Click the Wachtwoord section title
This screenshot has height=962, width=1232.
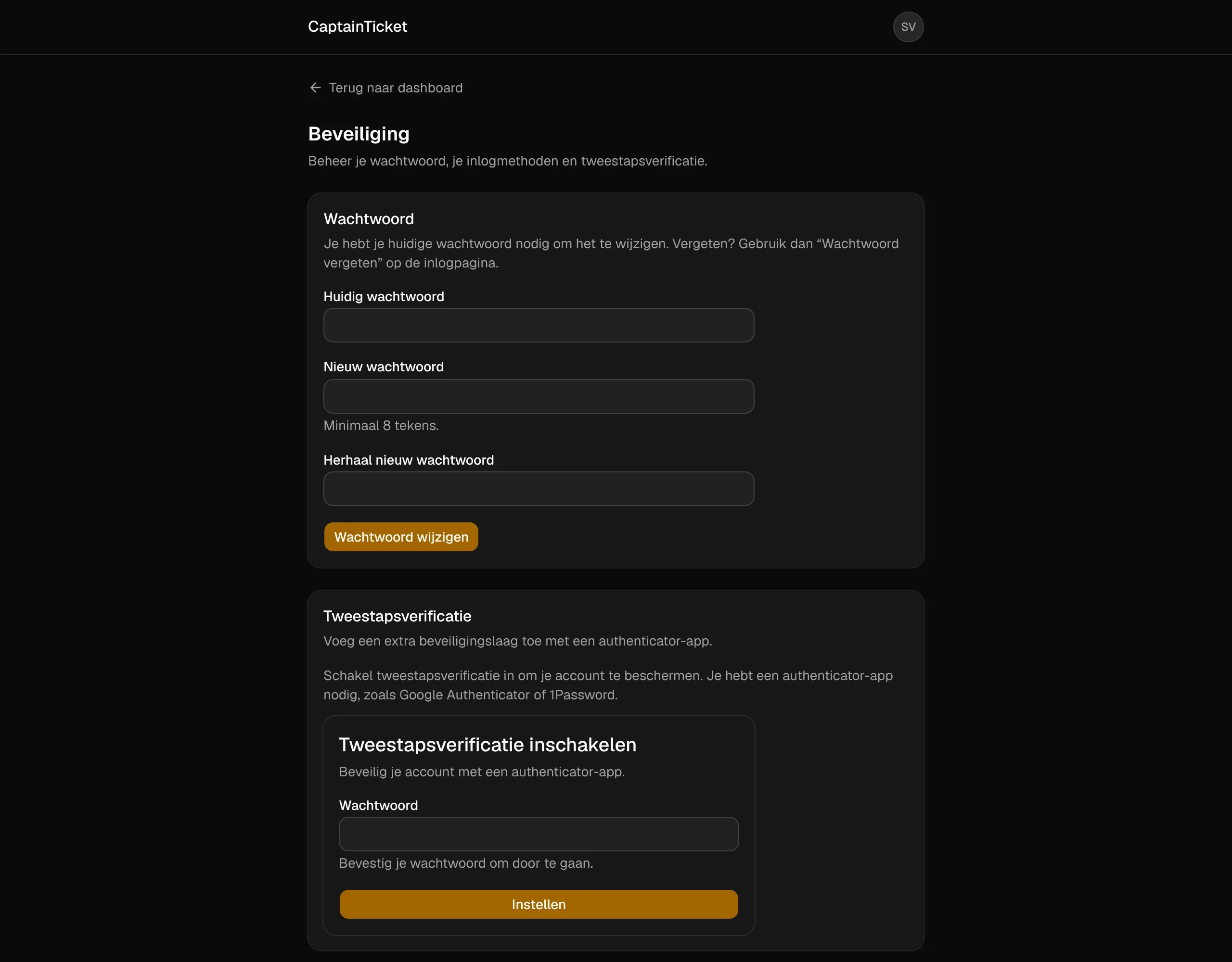pos(368,219)
